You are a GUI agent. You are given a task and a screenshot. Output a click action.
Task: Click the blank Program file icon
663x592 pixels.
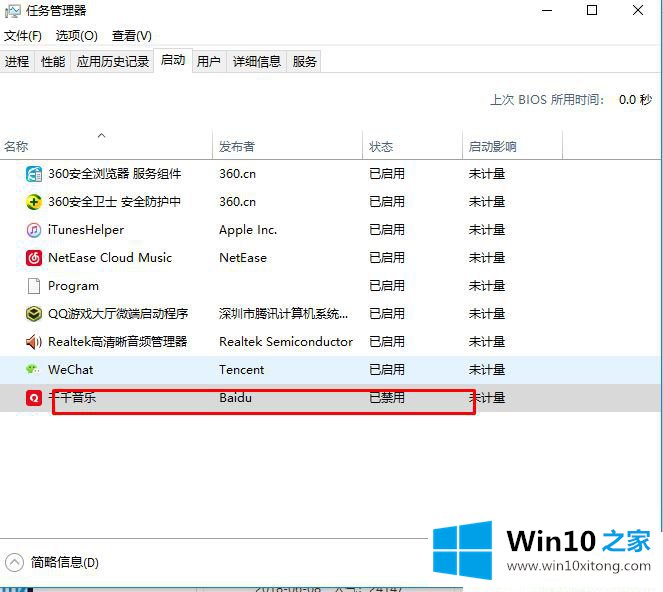pos(34,286)
